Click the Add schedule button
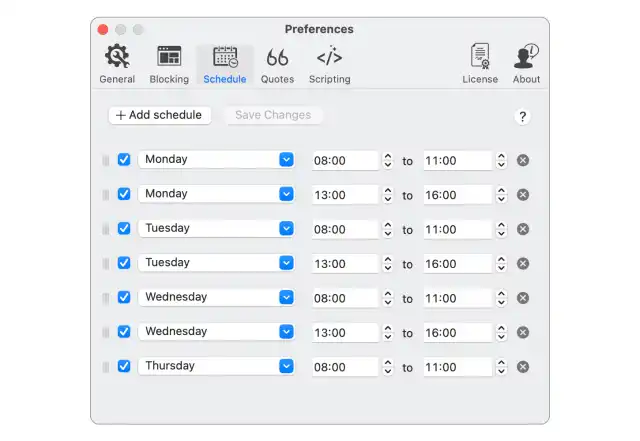 click(159, 115)
